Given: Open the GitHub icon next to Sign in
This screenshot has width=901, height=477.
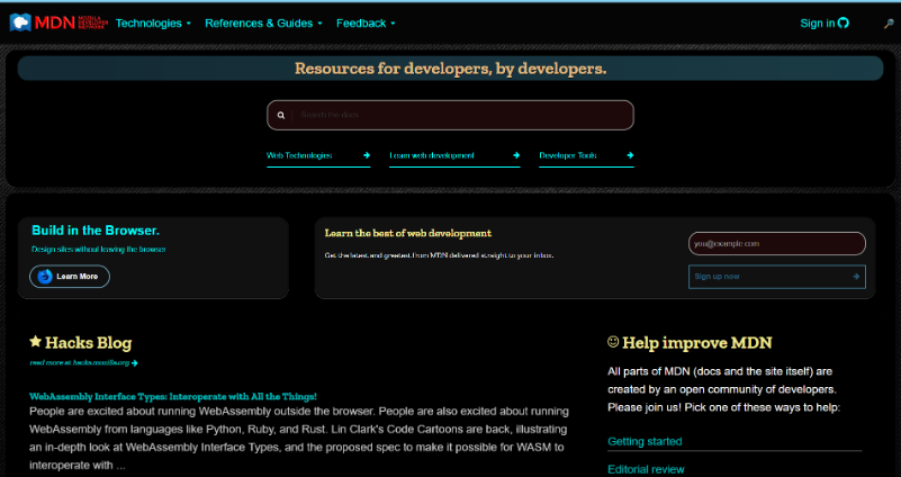Looking at the screenshot, I should tap(843, 23).
